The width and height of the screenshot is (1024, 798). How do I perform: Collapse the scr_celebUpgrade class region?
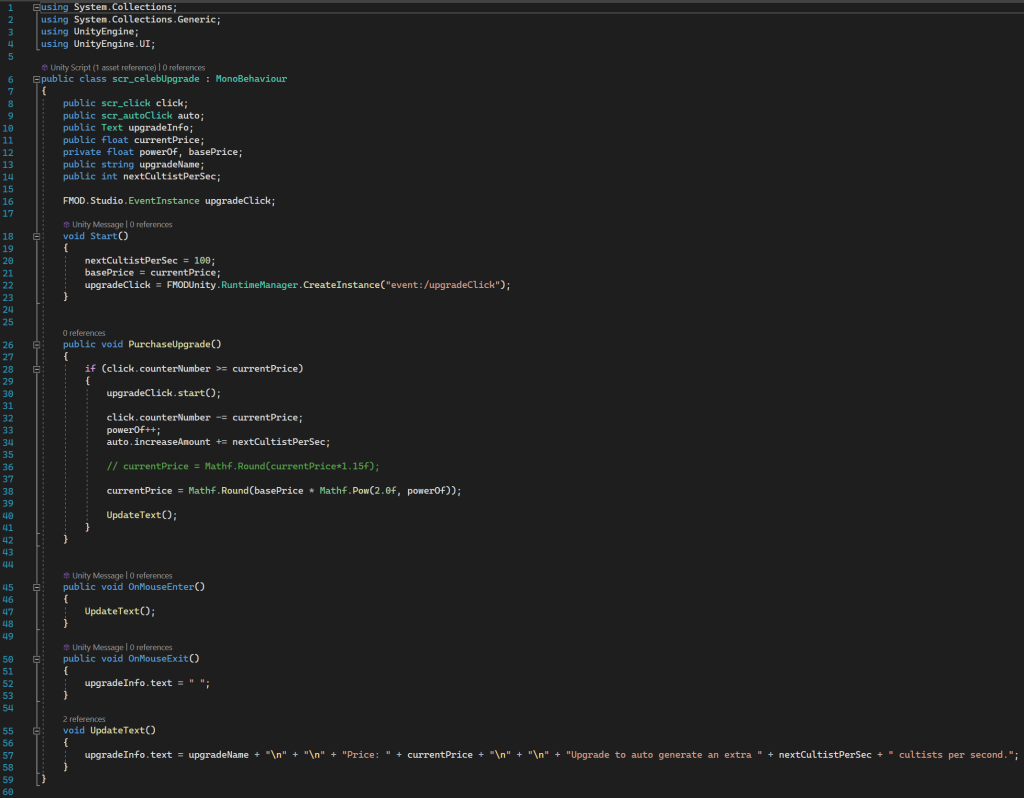37,79
